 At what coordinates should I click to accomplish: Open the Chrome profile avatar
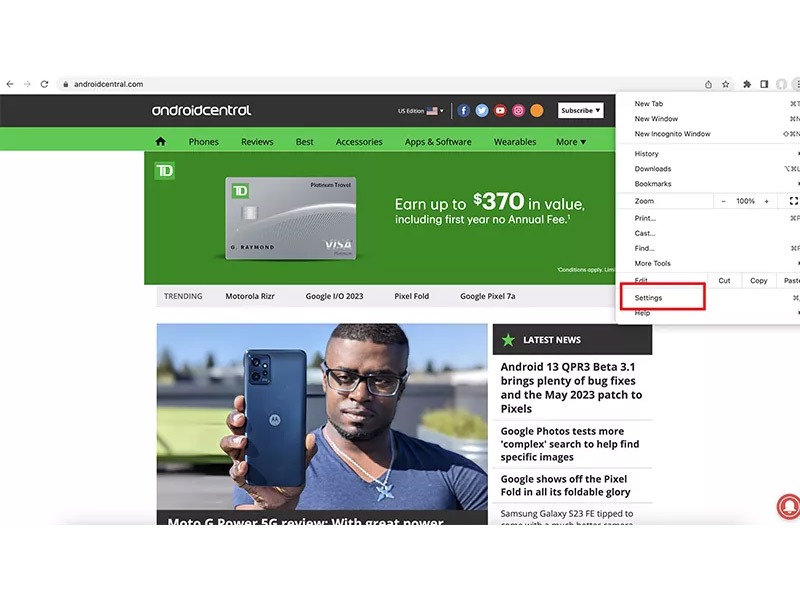(x=781, y=84)
